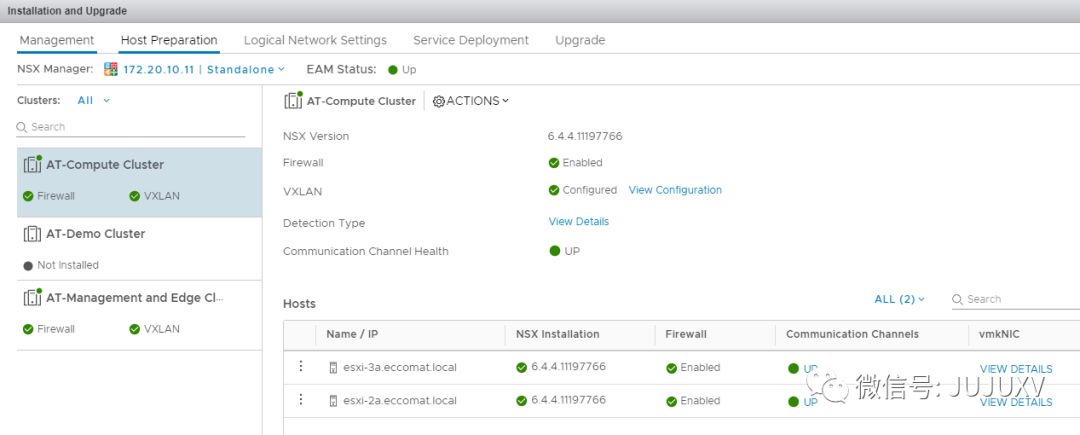1080x435 pixels.
Task: Go to the Service Deployment tab
Action: pyautogui.click(x=471, y=40)
